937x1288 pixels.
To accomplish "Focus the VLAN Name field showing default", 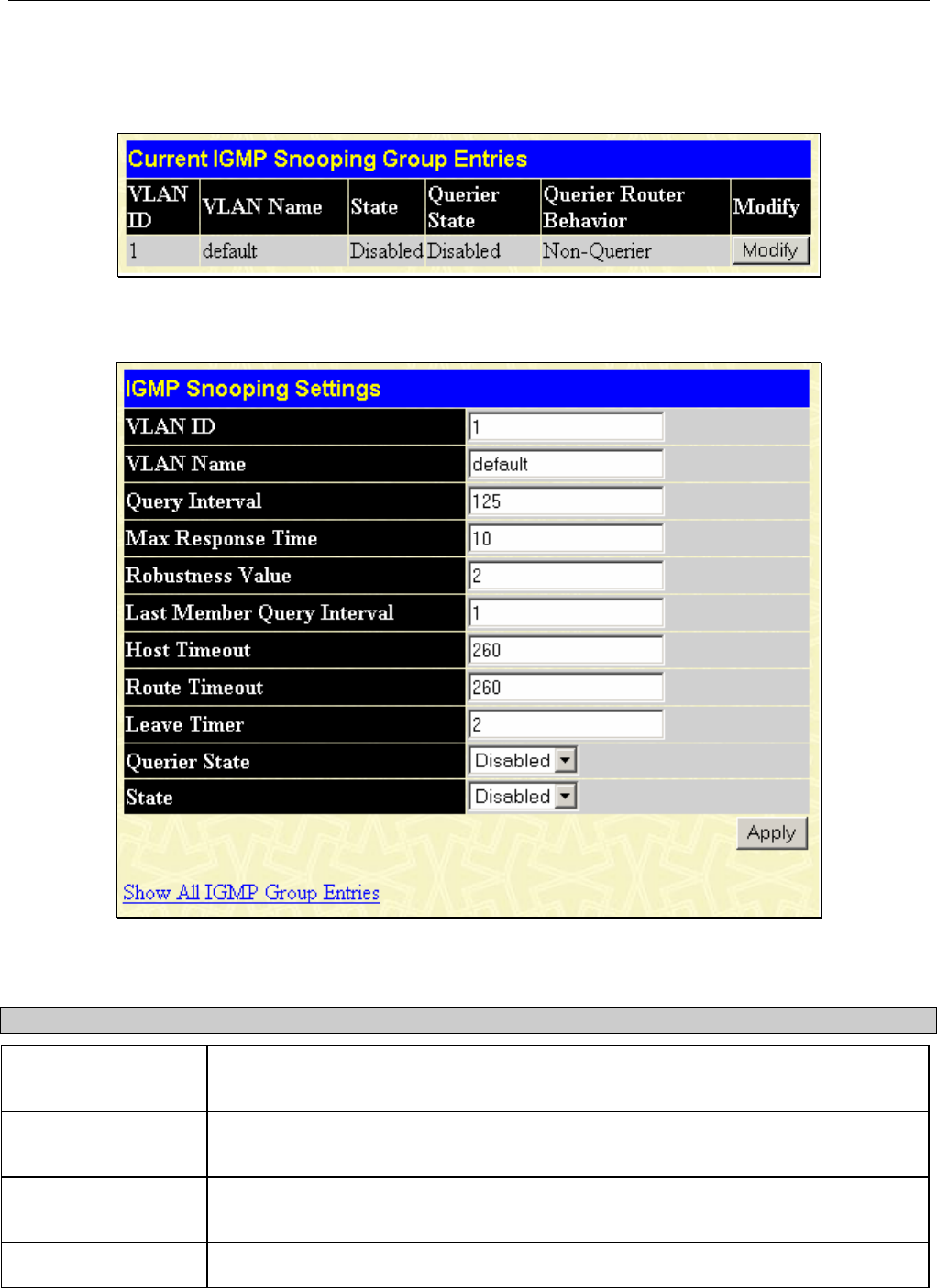I will point(566,464).
